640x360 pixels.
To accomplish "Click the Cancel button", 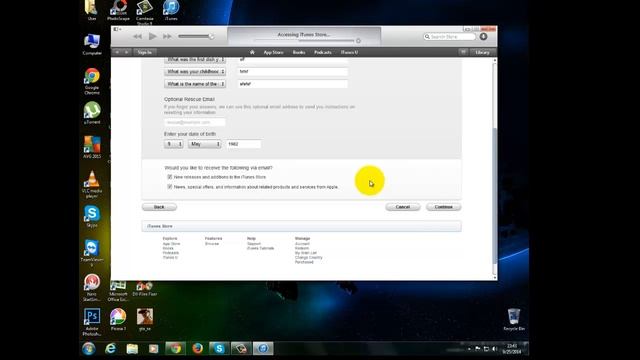I will tap(403, 207).
